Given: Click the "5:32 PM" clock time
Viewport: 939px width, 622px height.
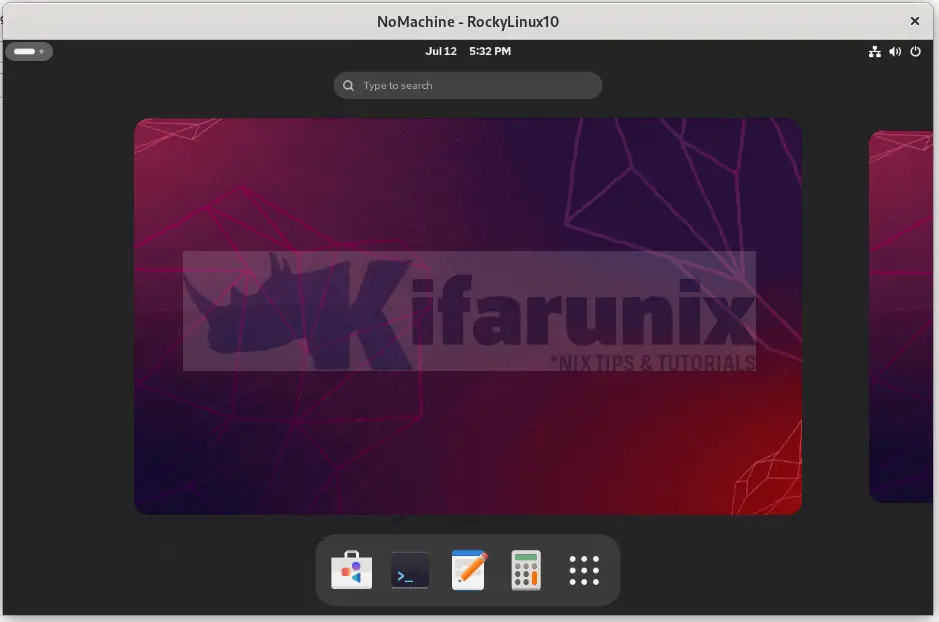Looking at the screenshot, I should [488, 52].
